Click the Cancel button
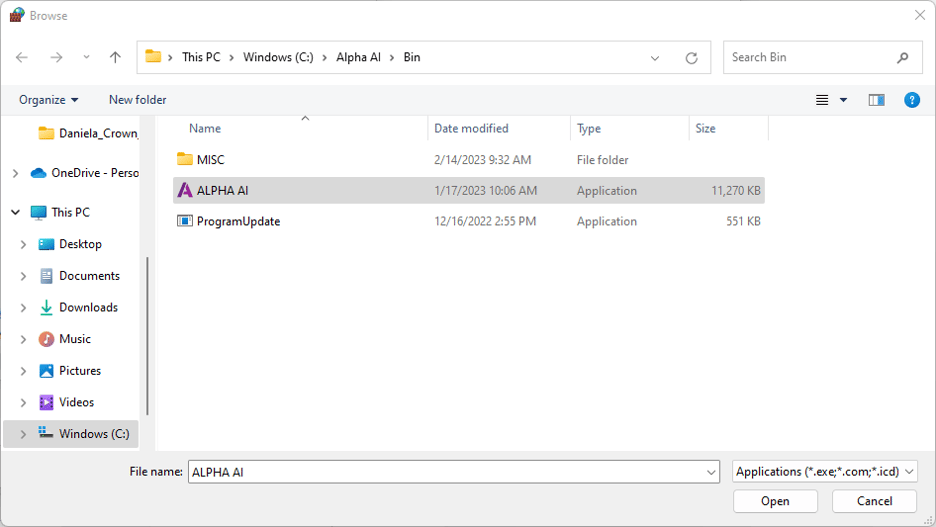The height and width of the screenshot is (527, 936). 875,501
